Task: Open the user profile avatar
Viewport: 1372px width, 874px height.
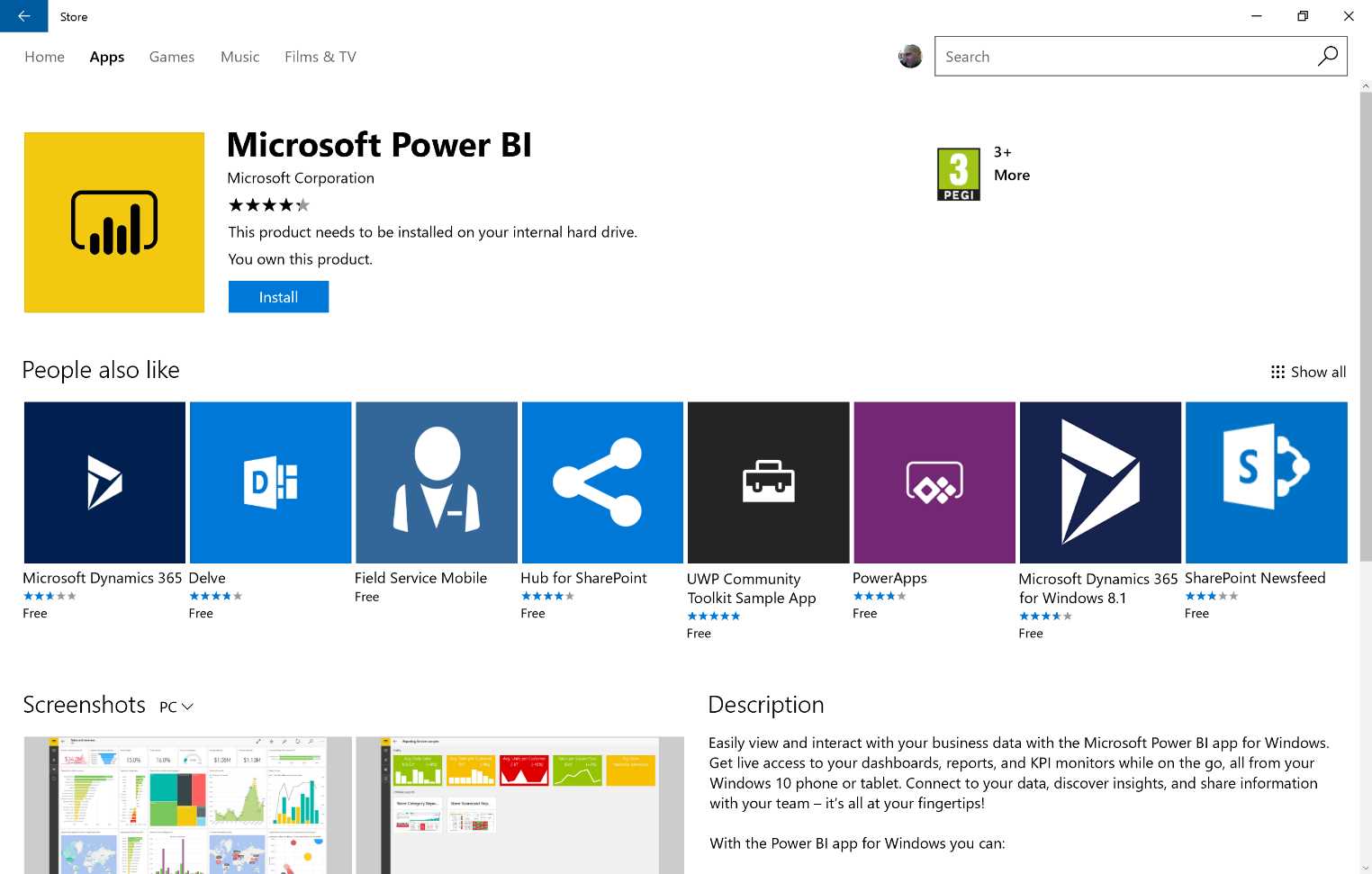Action: (x=910, y=56)
